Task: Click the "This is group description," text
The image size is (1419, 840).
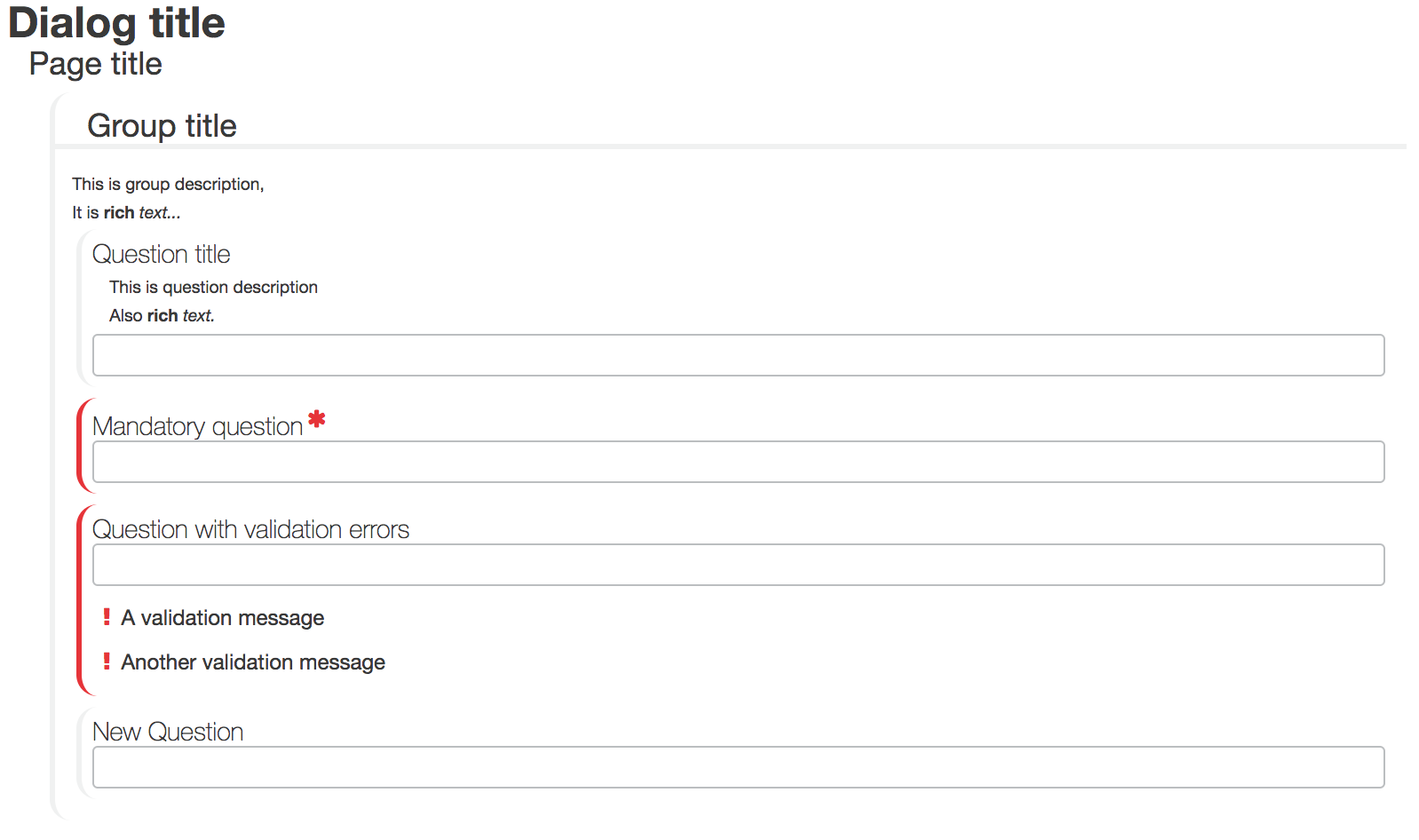Action: (168, 184)
